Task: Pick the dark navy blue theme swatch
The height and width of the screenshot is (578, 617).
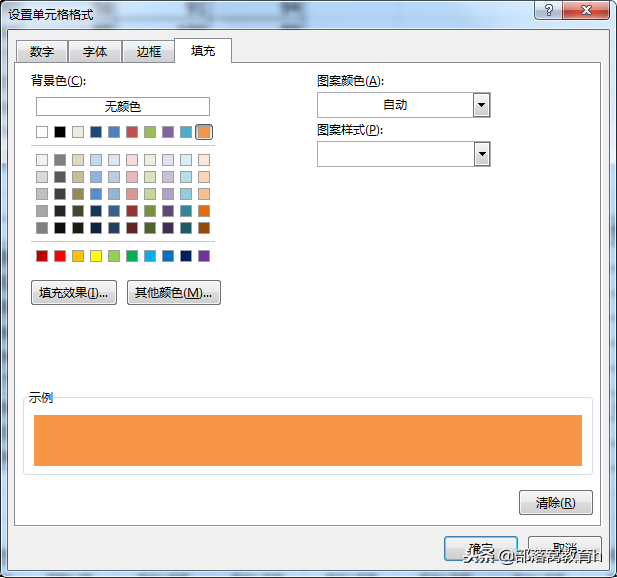Action: click(x=96, y=132)
